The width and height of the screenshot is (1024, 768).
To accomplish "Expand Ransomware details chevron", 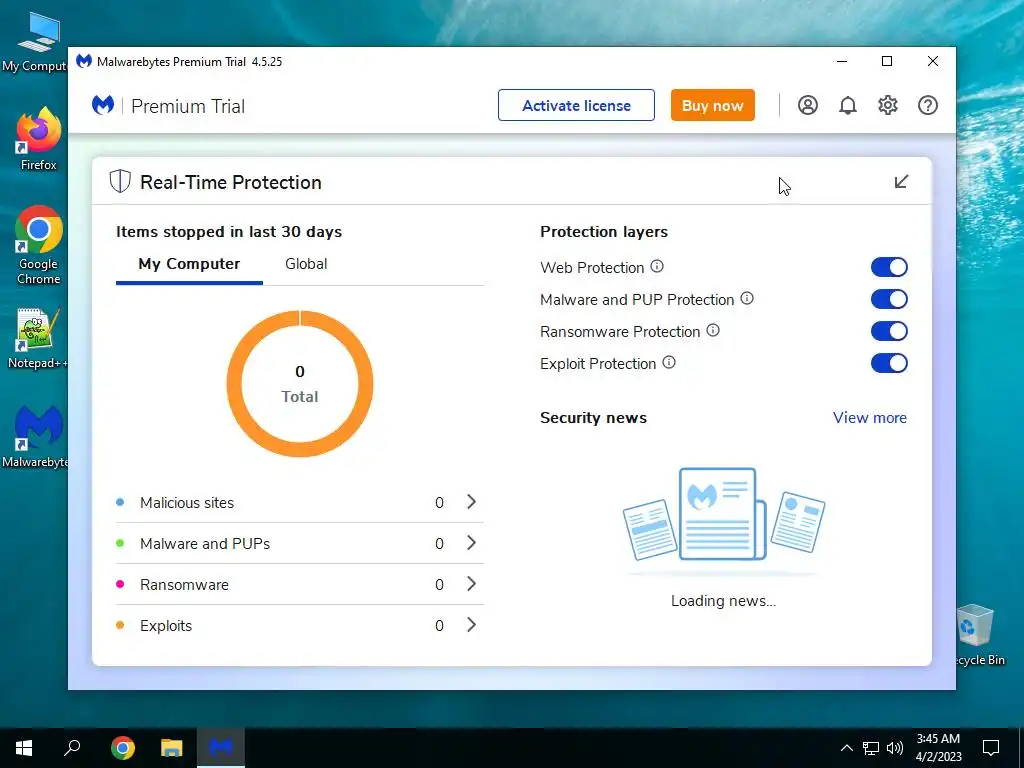I will pyautogui.click(x=471, y=584).
